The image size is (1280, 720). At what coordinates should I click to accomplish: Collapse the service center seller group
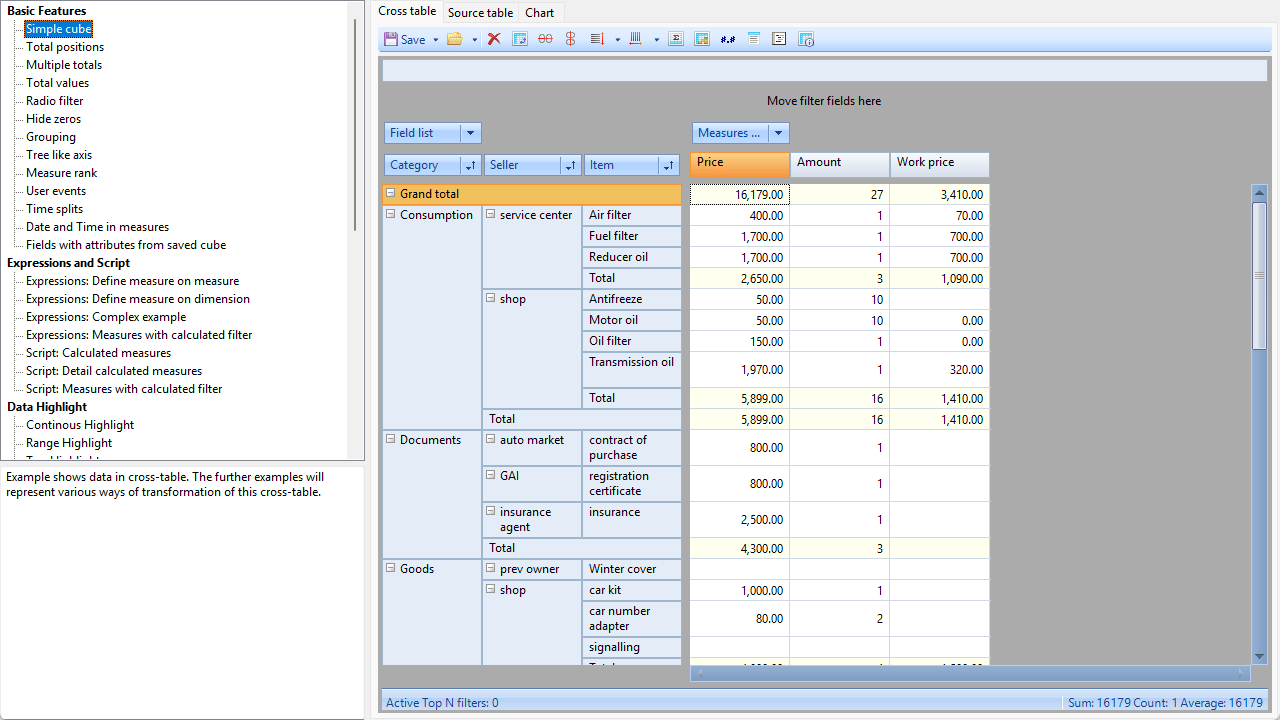pyautogui.click(x=491, y=213)
